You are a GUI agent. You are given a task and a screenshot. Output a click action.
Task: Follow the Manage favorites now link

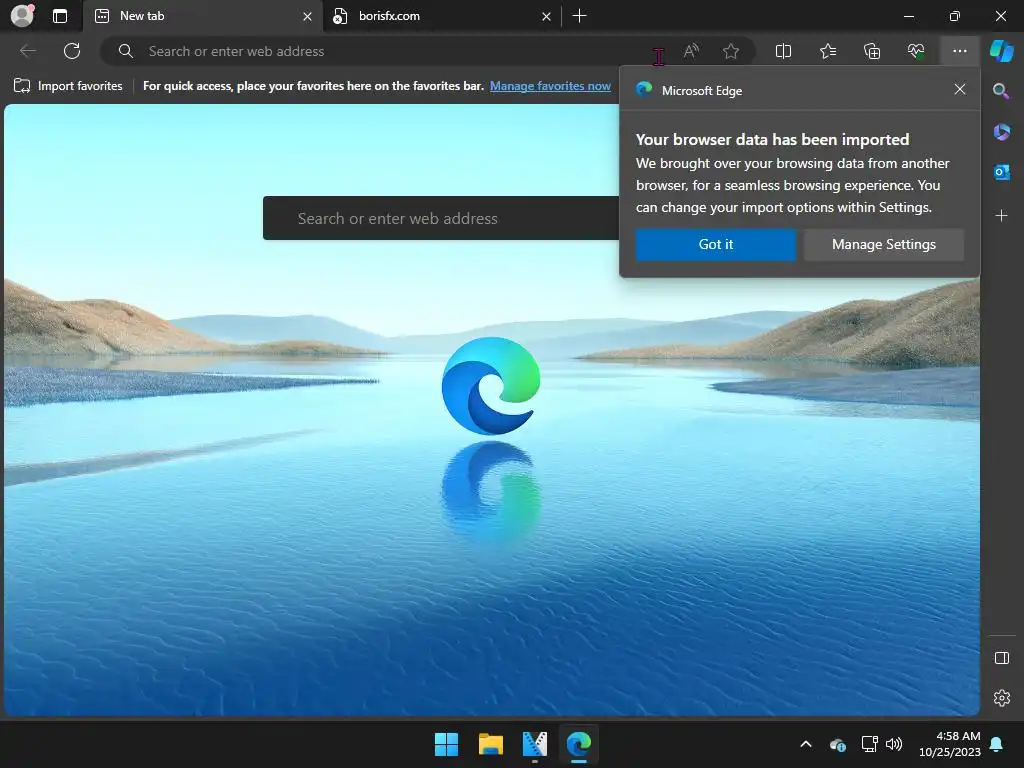pyautogui.click(x=550, y=86)
